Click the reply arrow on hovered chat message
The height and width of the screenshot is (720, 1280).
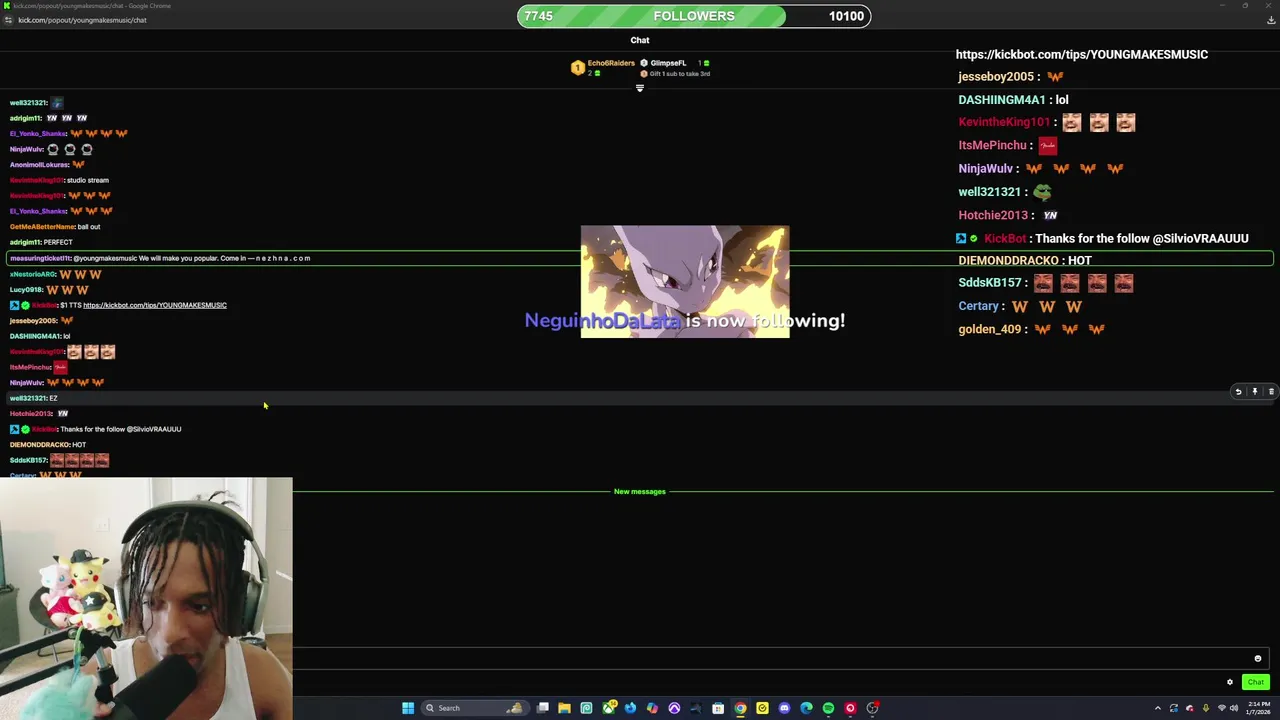[1238, 392]
